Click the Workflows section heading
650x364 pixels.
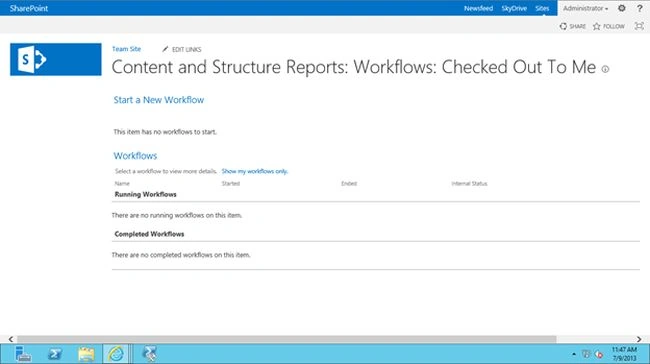click(135, 156)
